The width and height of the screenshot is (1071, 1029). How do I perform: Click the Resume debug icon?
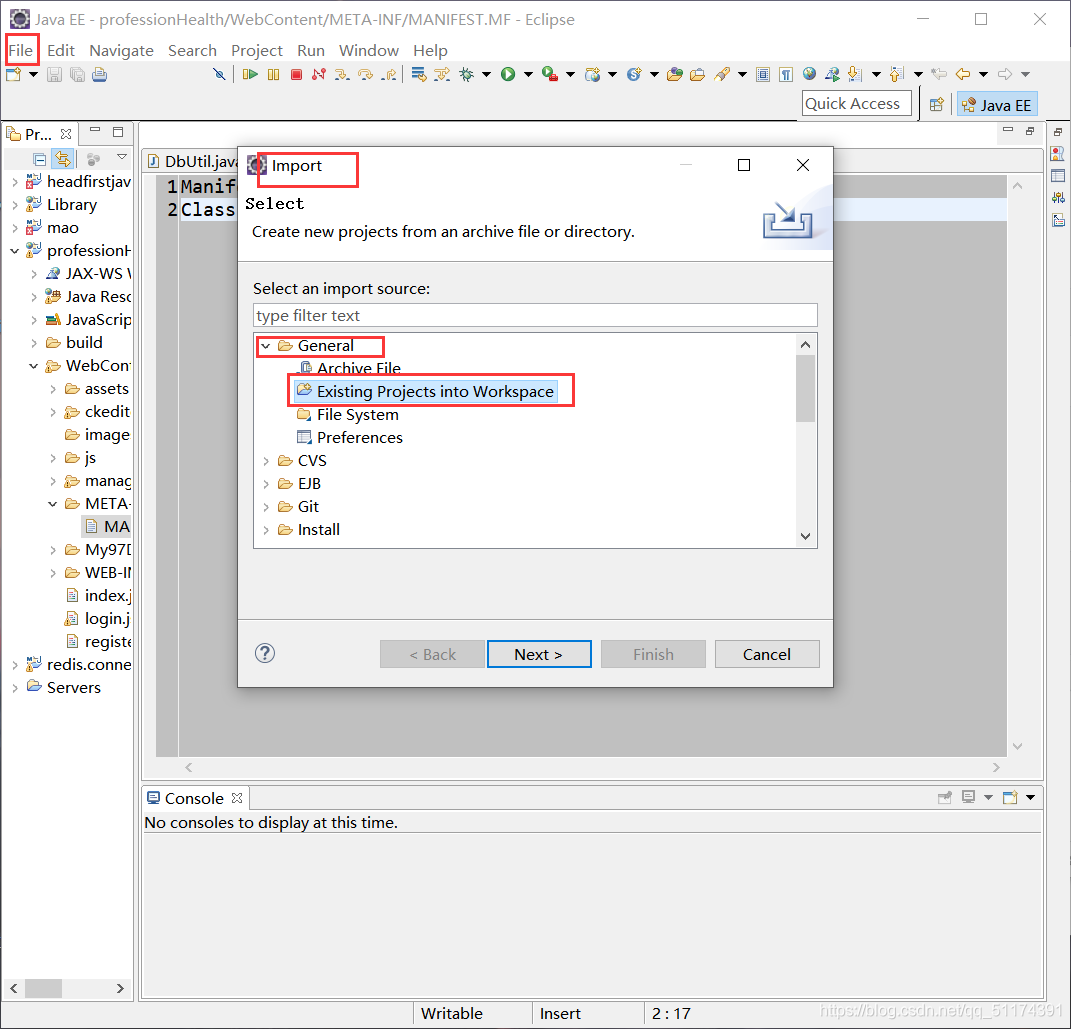250,74
